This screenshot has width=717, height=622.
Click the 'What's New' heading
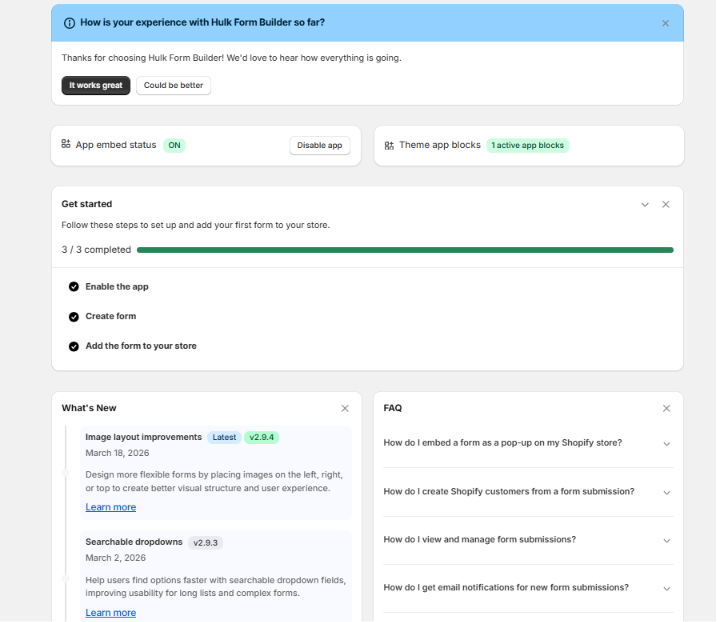tap(89, 408)
